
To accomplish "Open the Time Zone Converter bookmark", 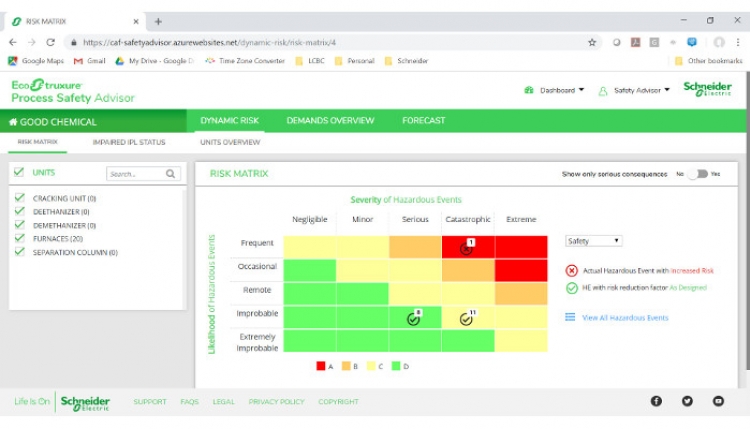I will tap(245, 61).
